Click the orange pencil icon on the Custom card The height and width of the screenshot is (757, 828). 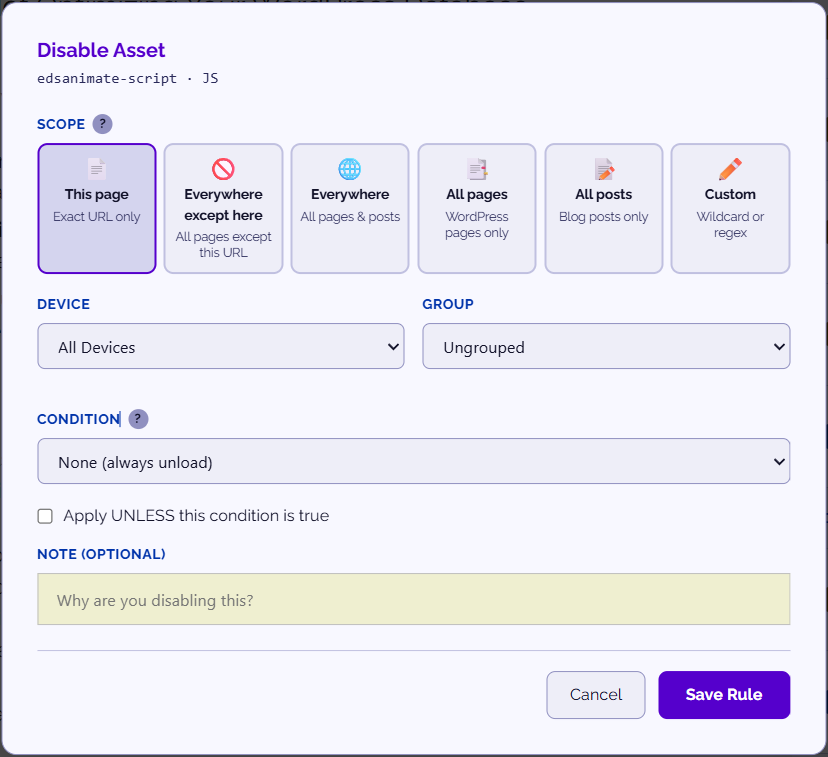(730, 169)
